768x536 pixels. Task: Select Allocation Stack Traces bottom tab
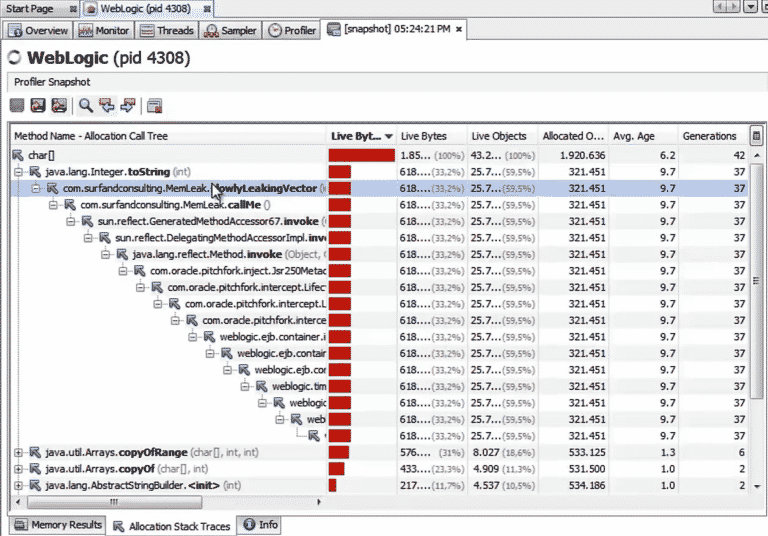click(171, 526)
